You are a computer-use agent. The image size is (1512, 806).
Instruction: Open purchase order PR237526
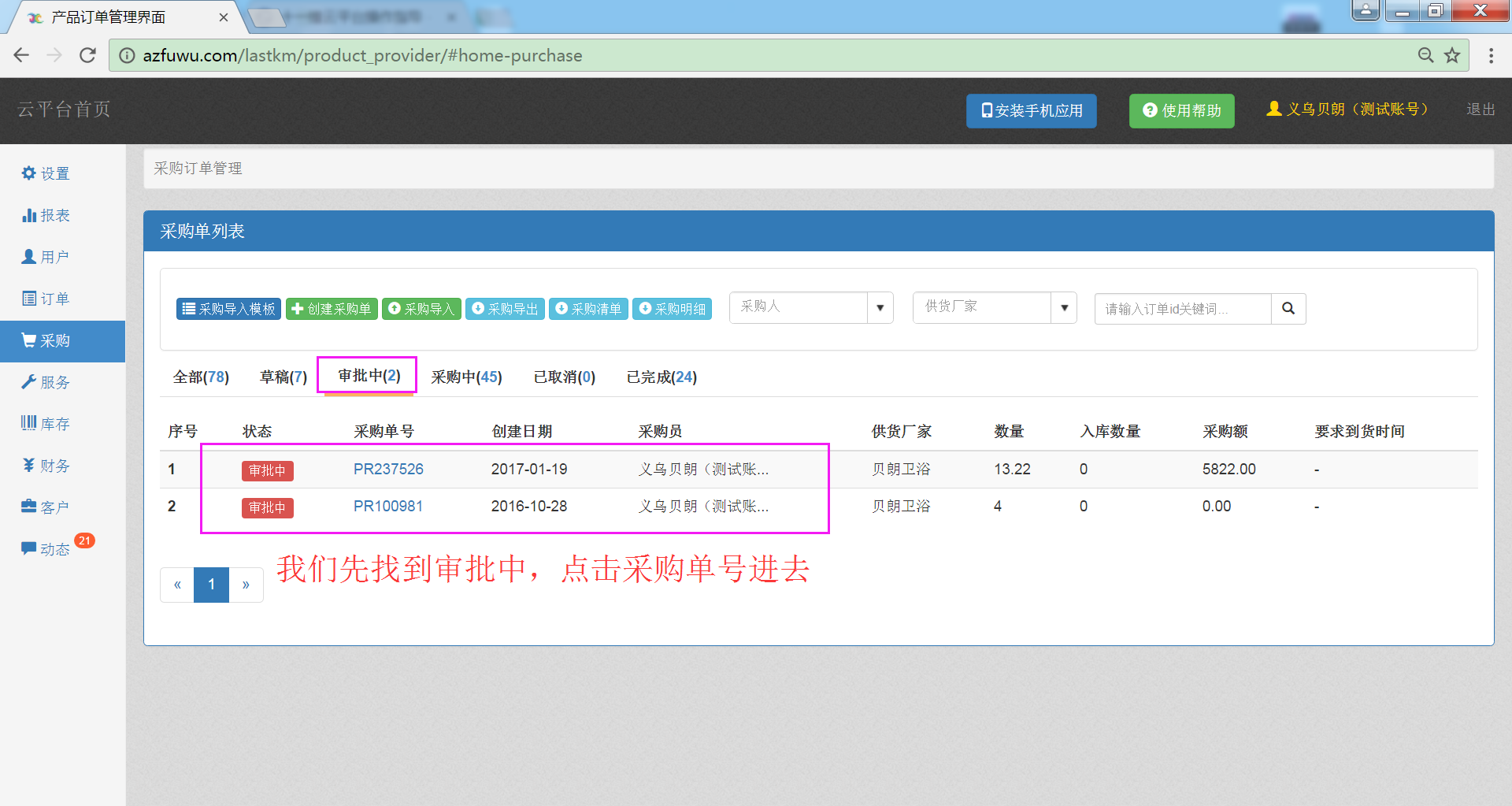pos(388,469)
